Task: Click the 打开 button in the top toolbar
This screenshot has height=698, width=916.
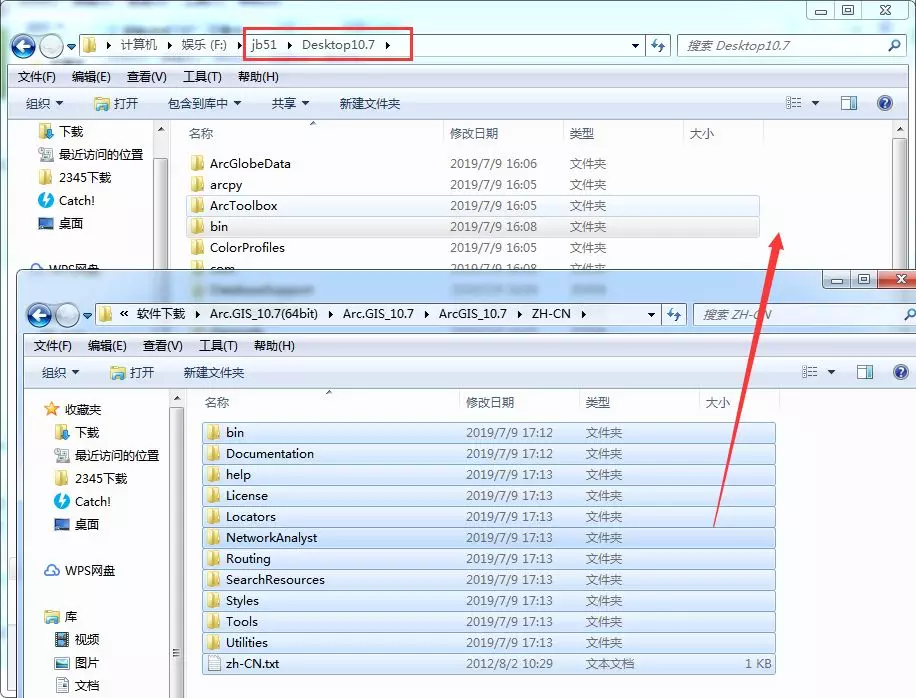Action: pos(116,103)
